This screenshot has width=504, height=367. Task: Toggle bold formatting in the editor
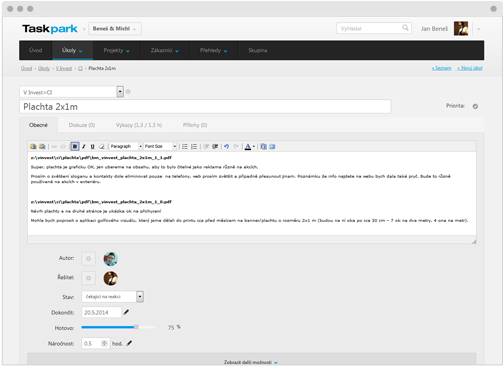tap(75, 146)
